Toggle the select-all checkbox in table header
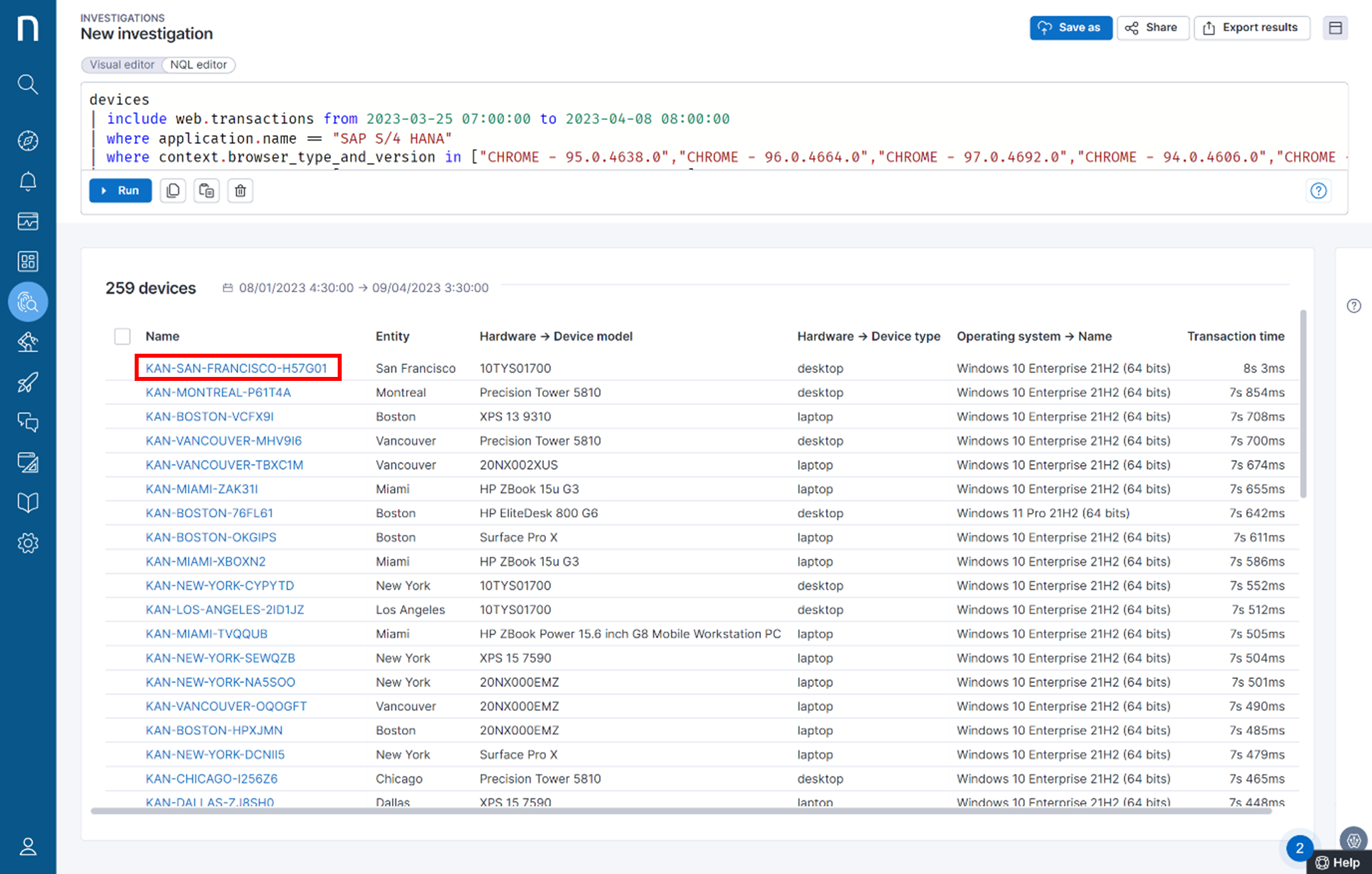 click(122, 336)
